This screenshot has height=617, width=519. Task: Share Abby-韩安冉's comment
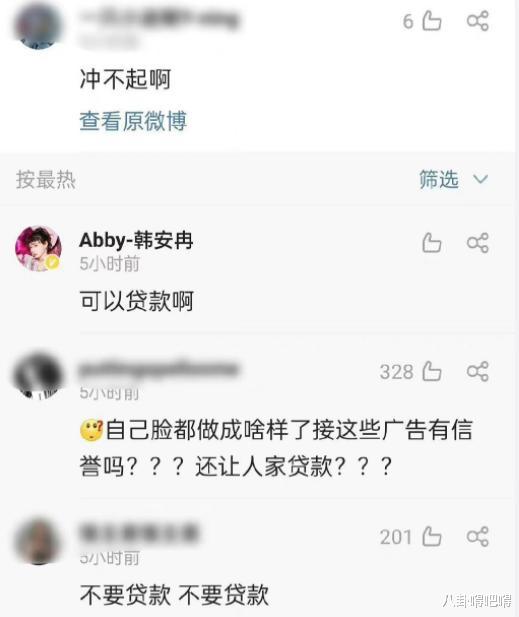[x=478, y=242]
